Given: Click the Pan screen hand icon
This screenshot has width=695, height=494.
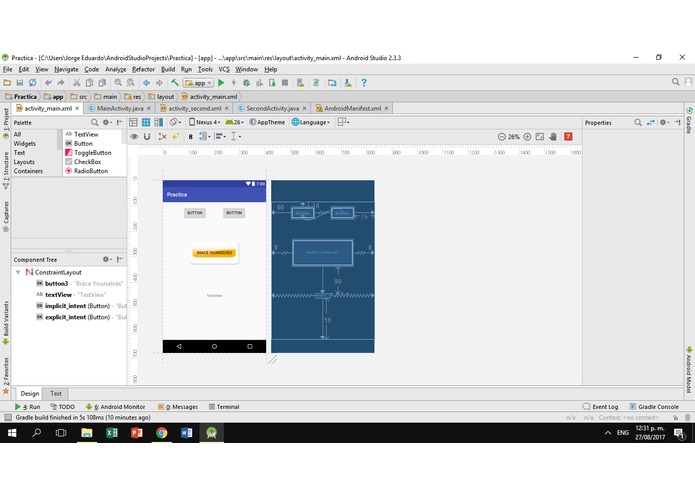Looking at the screenshot, I should (553, 136).
